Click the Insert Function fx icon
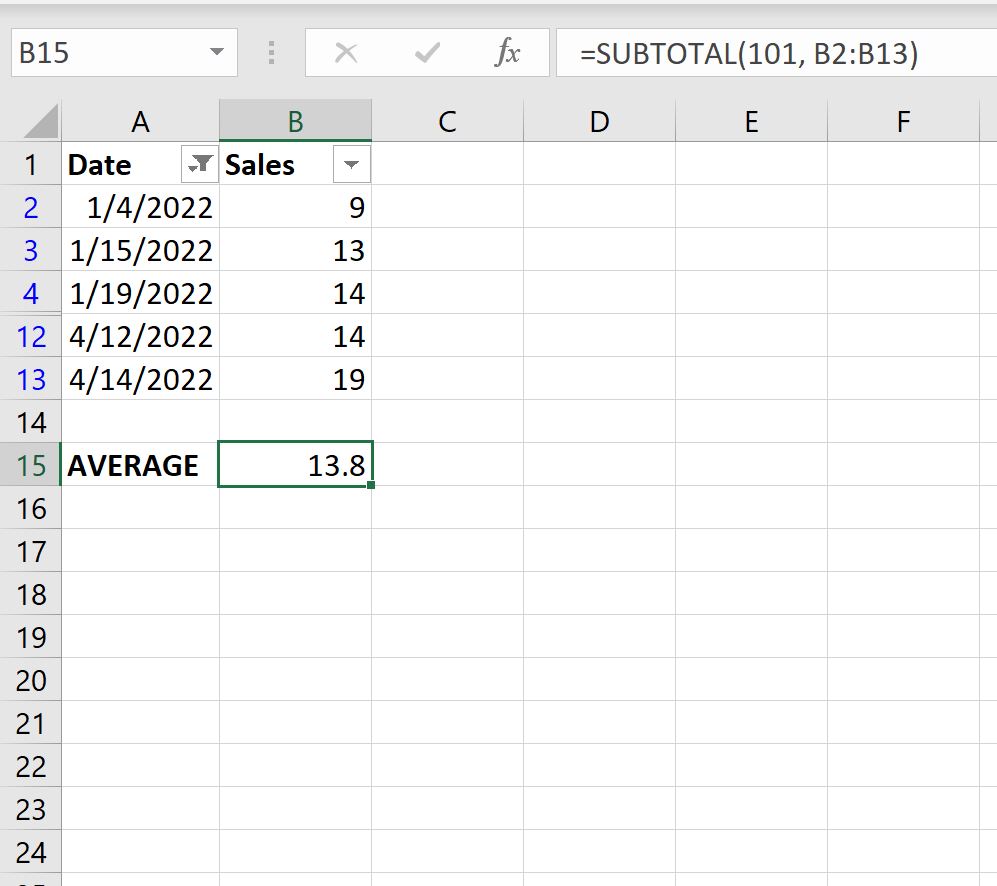This screenshot has width=997, height=886. point(508,55)
